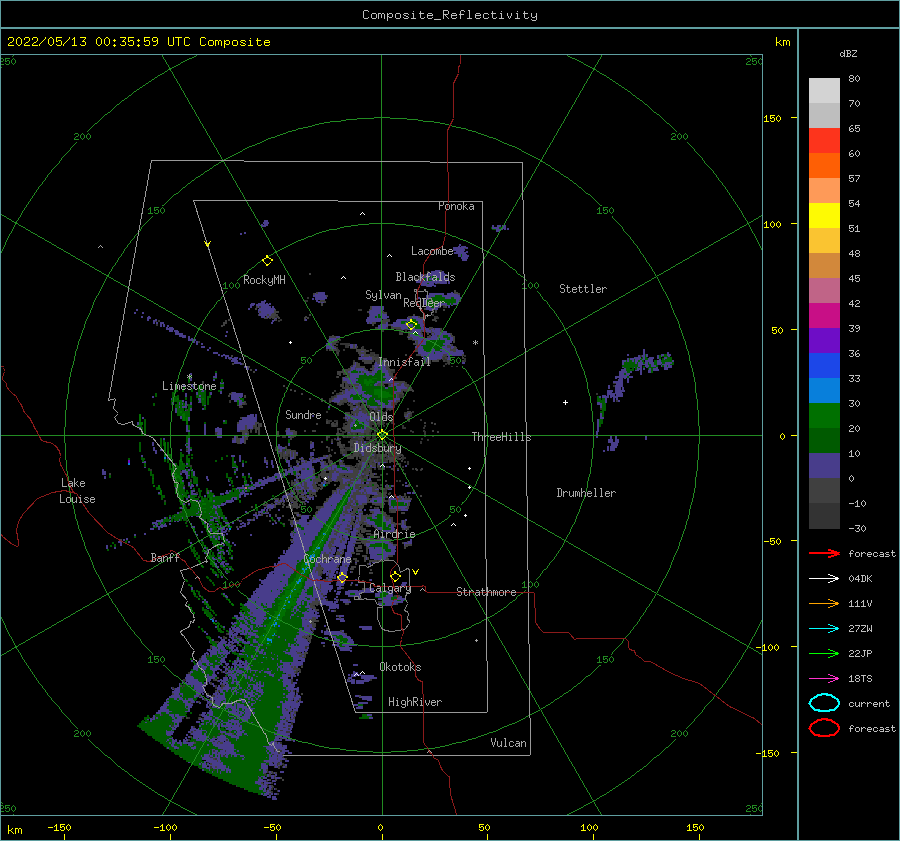The width and height of the screenshot is (900, 841).
Task: Click the HighRiver city label
Action: click(x=415, y=702)
